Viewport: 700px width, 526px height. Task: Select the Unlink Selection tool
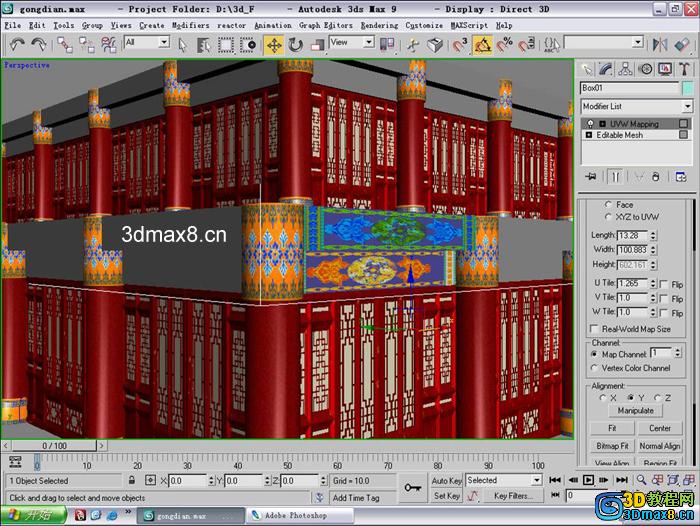click(x=87, y=45)
